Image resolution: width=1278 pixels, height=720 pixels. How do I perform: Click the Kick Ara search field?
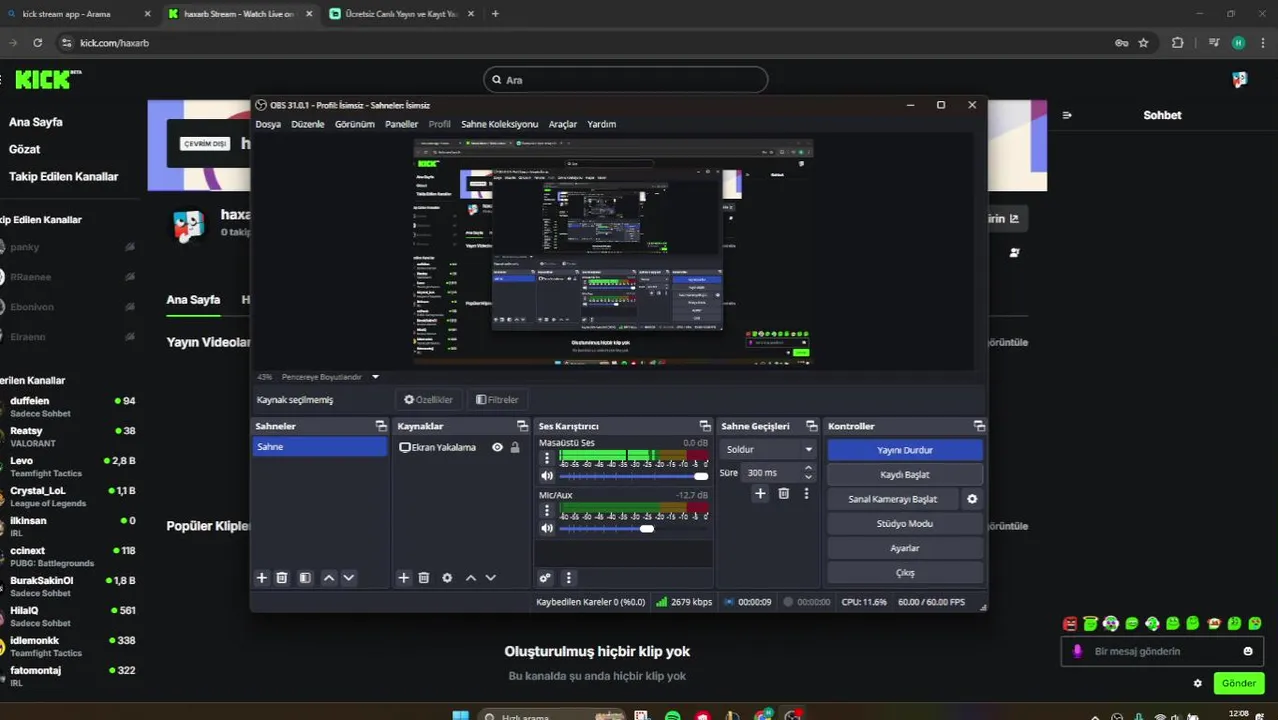(626, 80)
